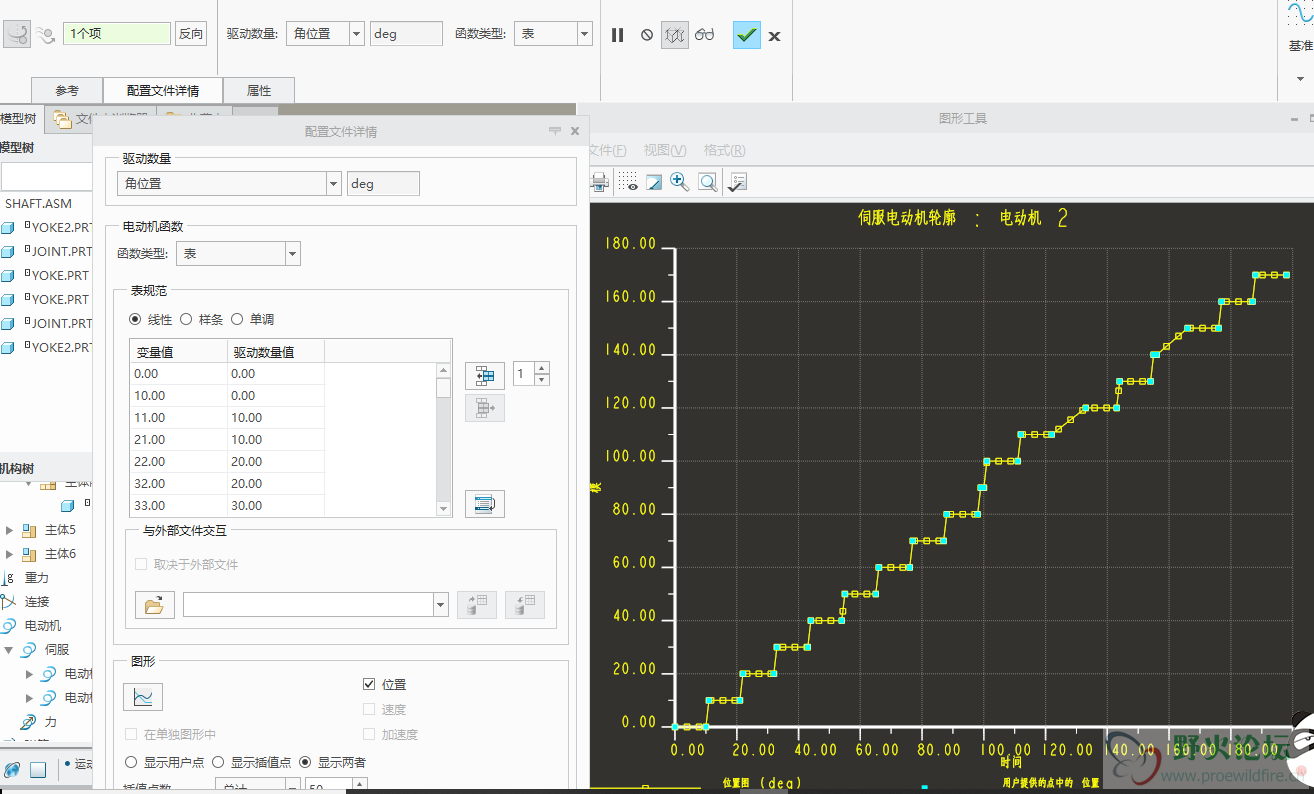Uncheck the 位置 checkbox
Image resolution: width=1314 pixels, height=794 pixels.
[x=369, y=684]
